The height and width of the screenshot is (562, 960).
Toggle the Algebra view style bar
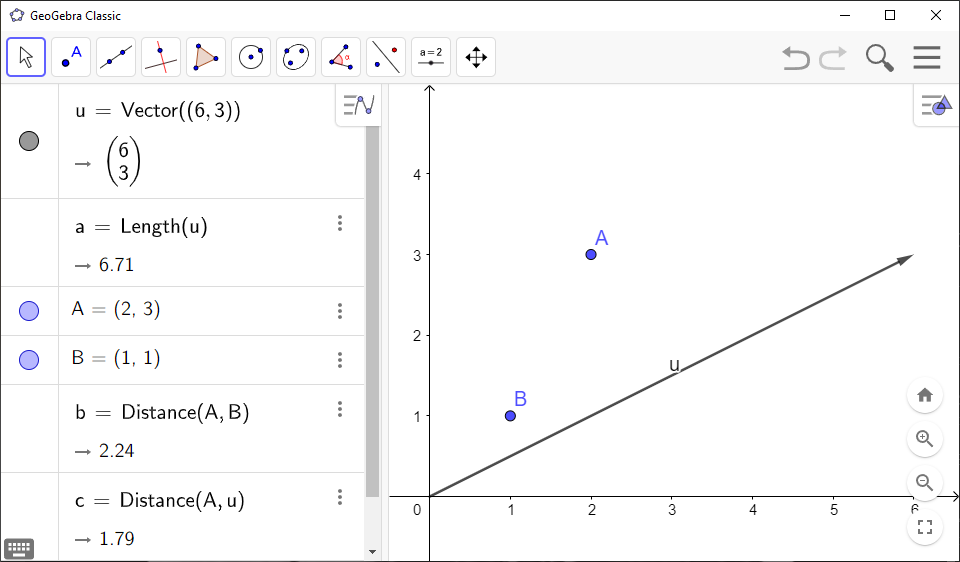(x=357, y=104)
